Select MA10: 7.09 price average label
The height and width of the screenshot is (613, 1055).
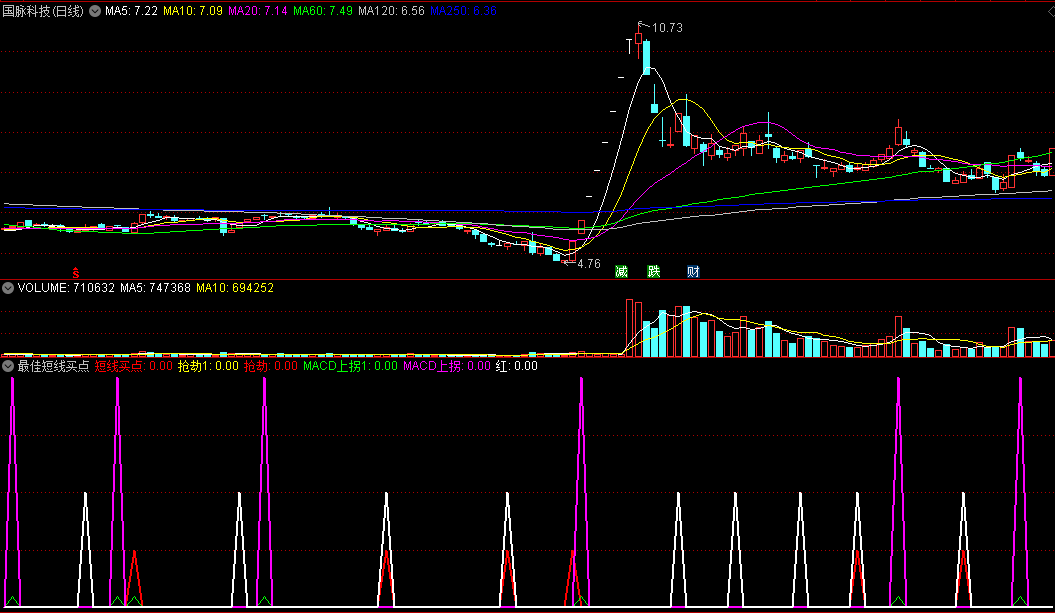pos(193,11)
